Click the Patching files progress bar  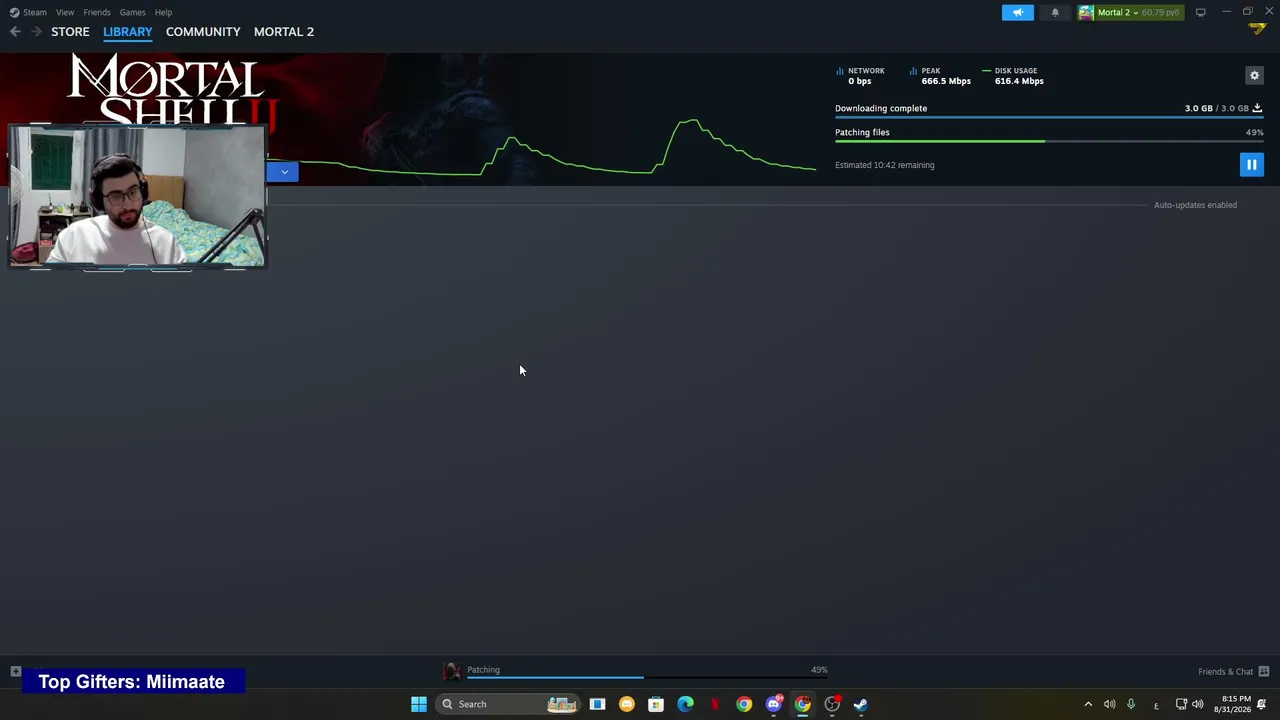pyautogui.click(x=1049, y=141)
